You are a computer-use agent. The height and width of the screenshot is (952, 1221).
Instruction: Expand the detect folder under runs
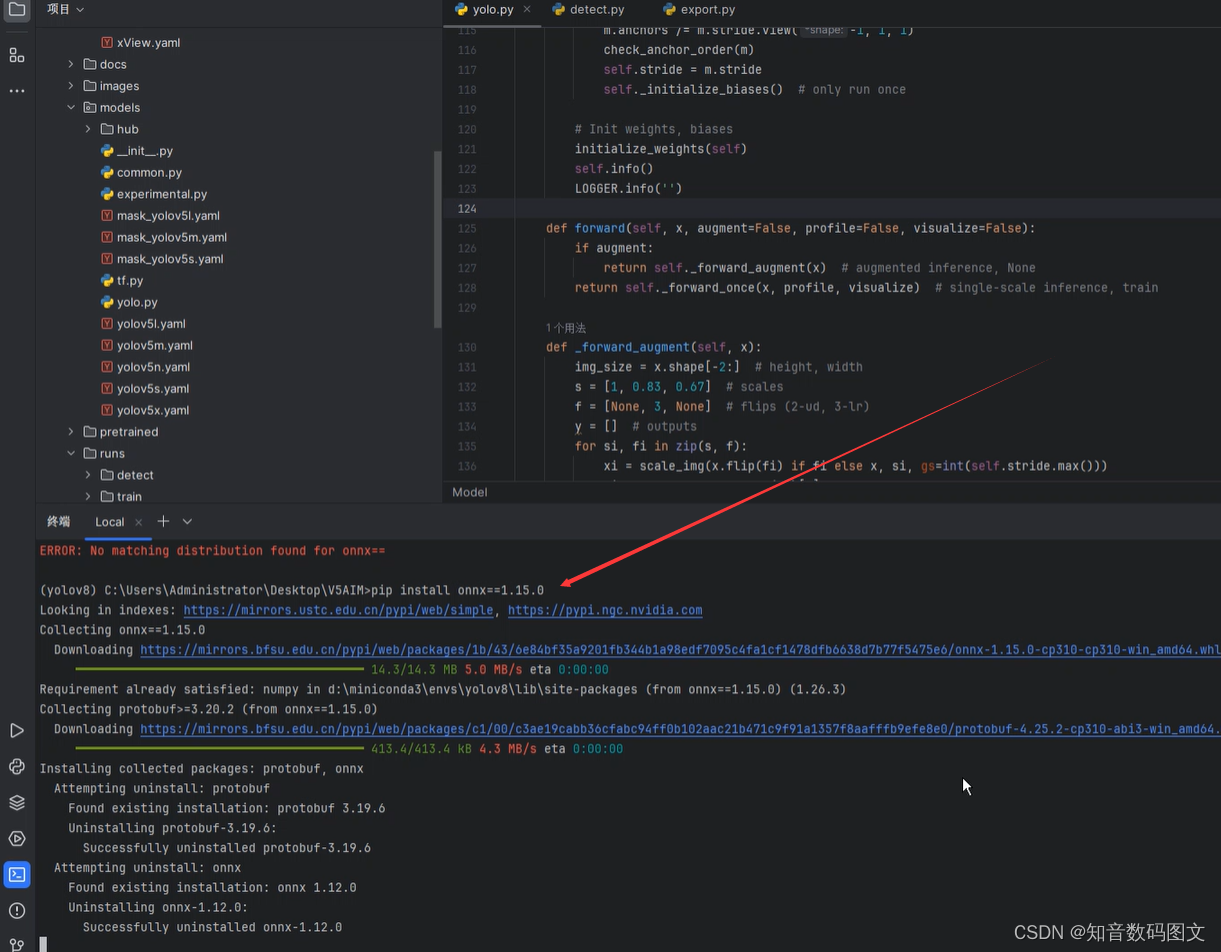tap(87, 474)
